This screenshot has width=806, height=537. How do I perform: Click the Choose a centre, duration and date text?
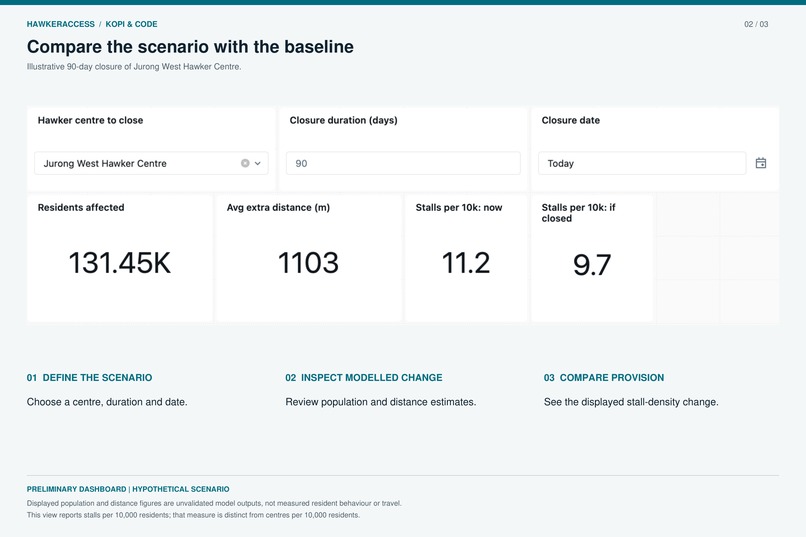(x=107, y=402)
